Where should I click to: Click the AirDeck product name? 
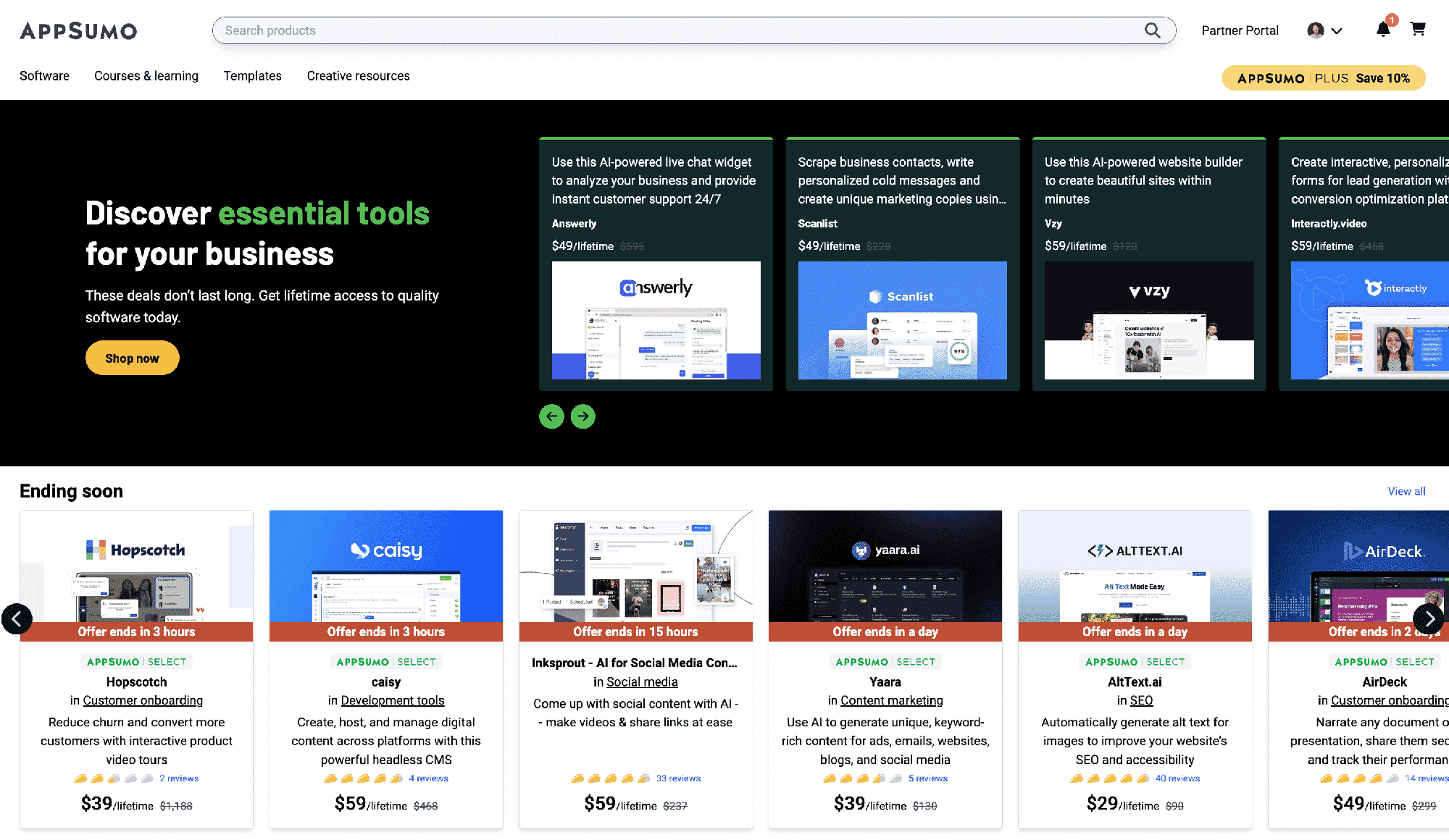[1385, 682]
